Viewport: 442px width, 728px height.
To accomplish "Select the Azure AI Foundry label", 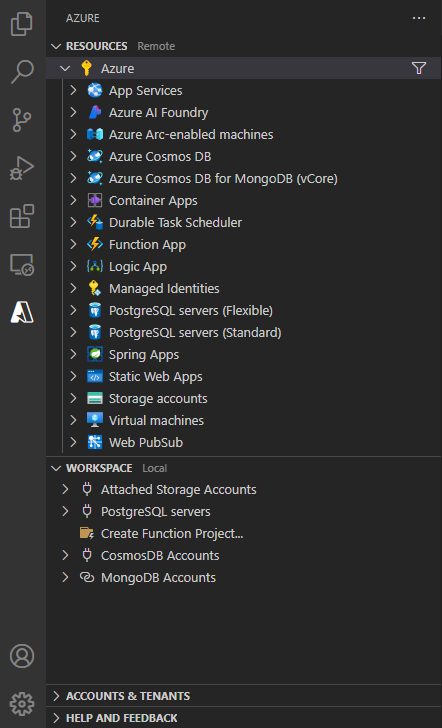I will pos(158,112).
